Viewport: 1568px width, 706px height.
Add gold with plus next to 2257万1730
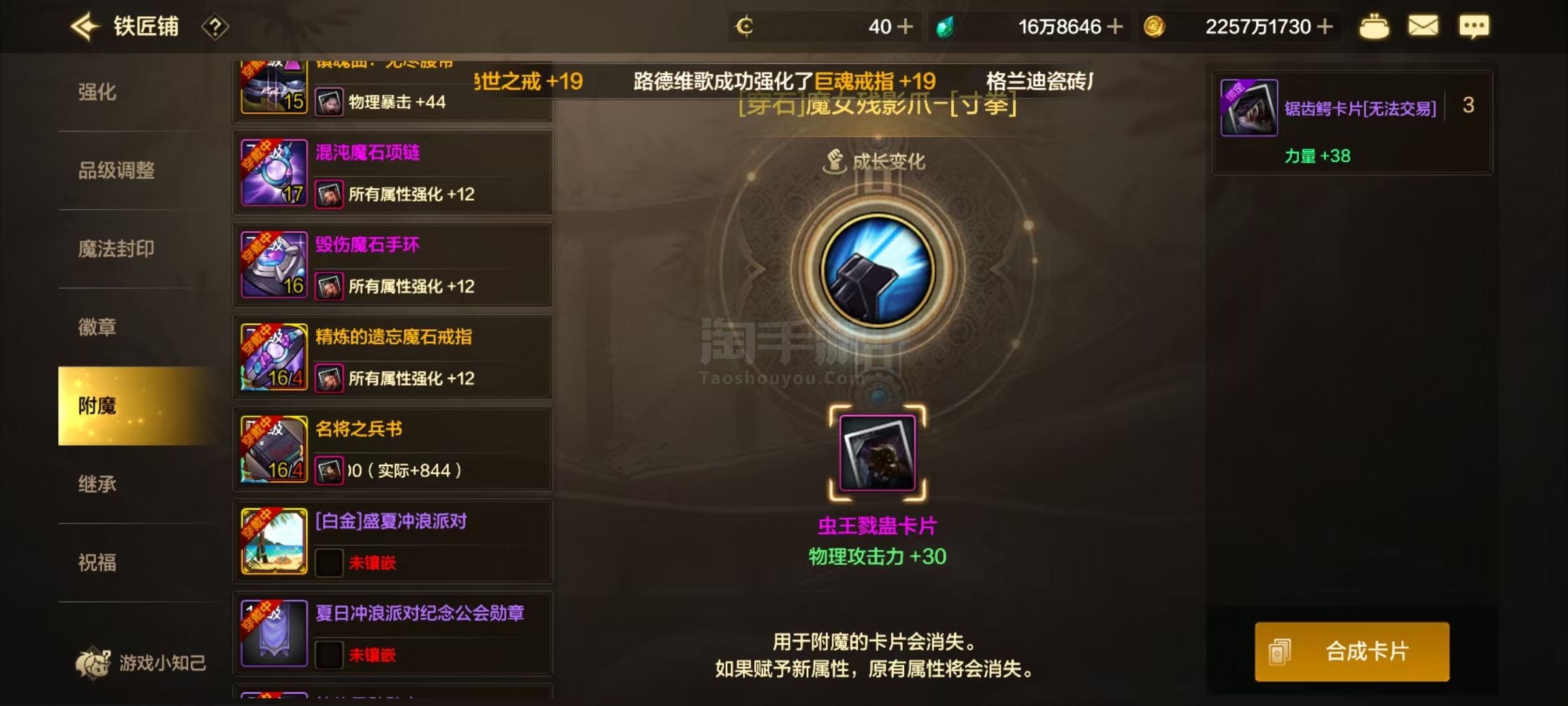(x=1324, y=27)
